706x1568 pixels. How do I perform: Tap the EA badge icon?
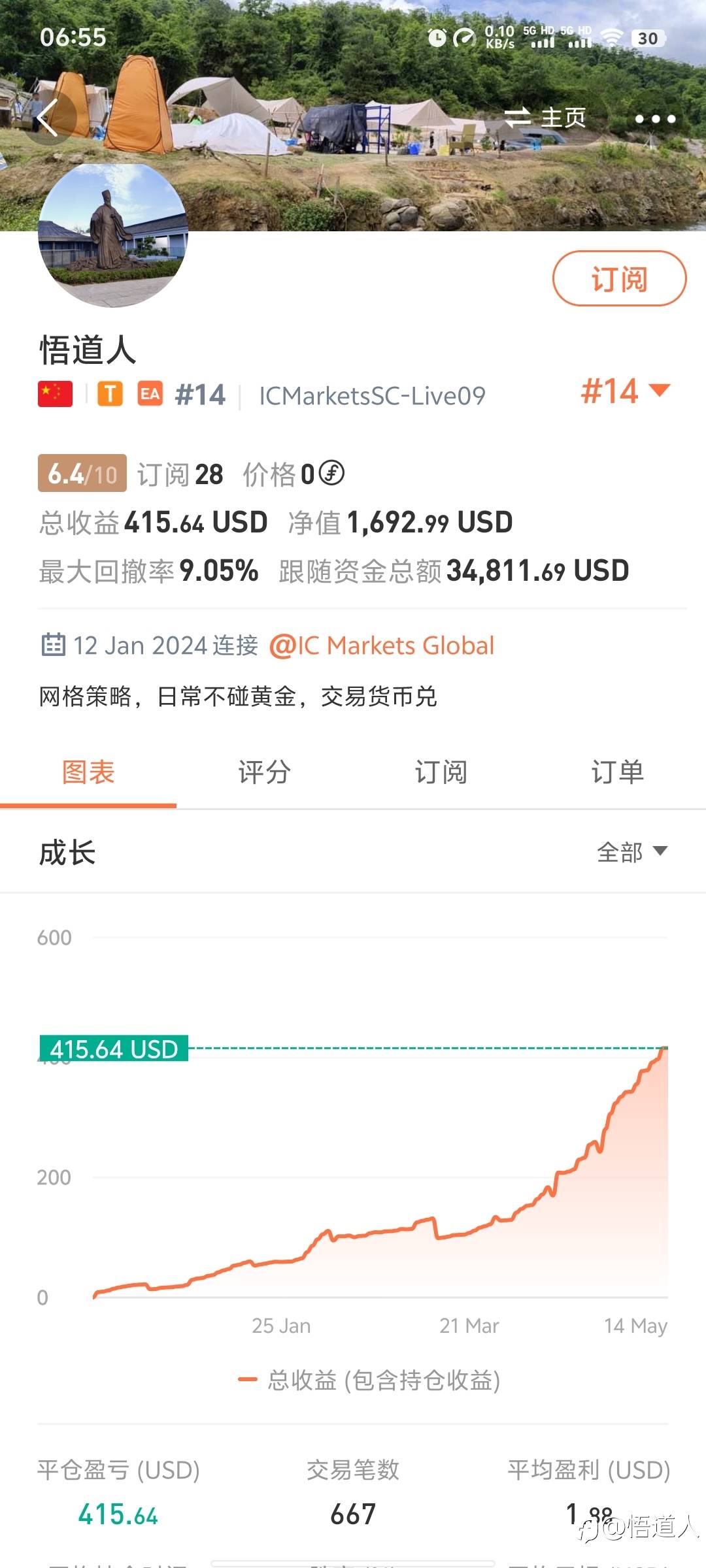[x=150, y=395]
